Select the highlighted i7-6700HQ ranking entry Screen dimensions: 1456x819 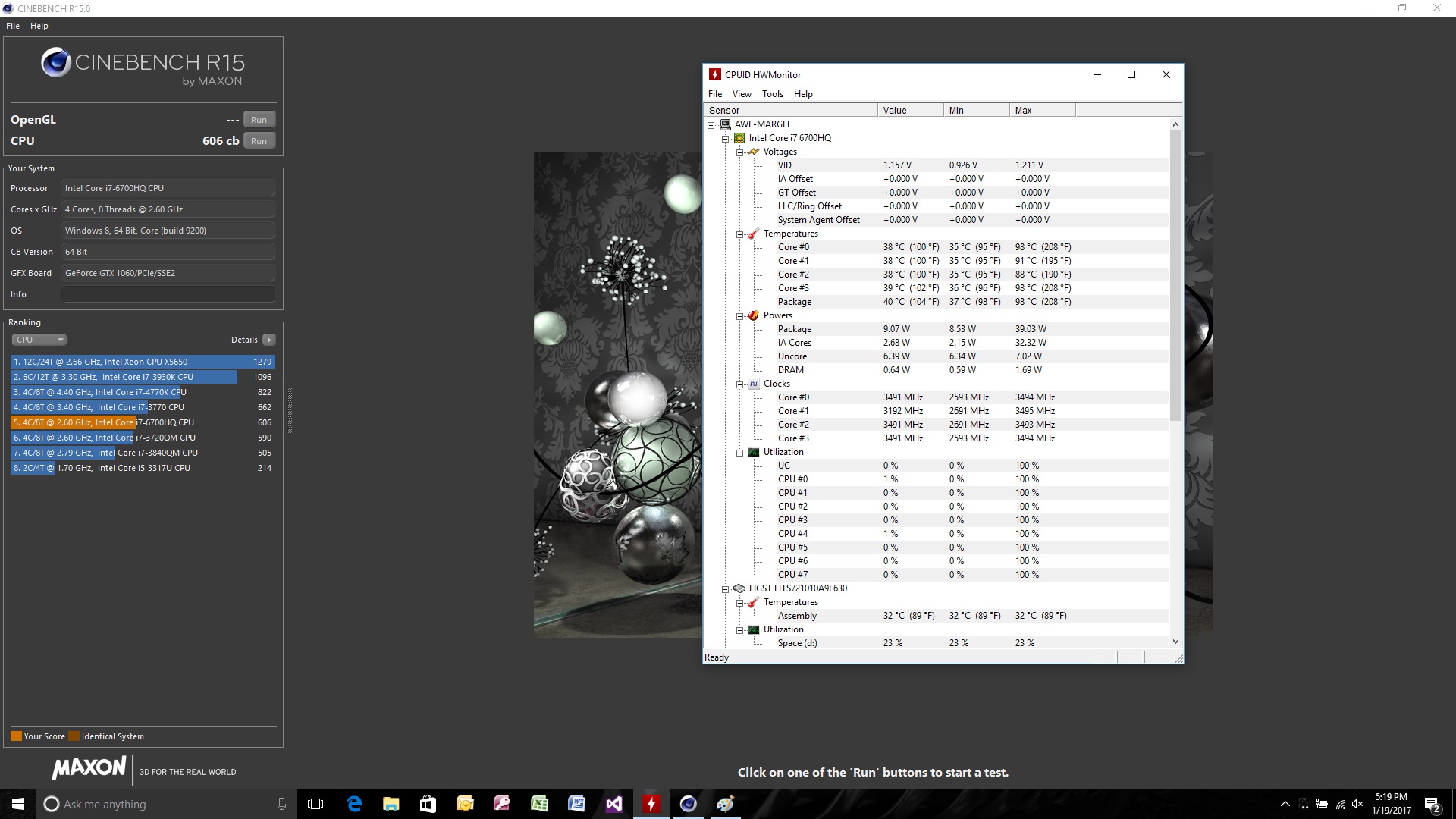pyautogui.click(x=143, y=422)
